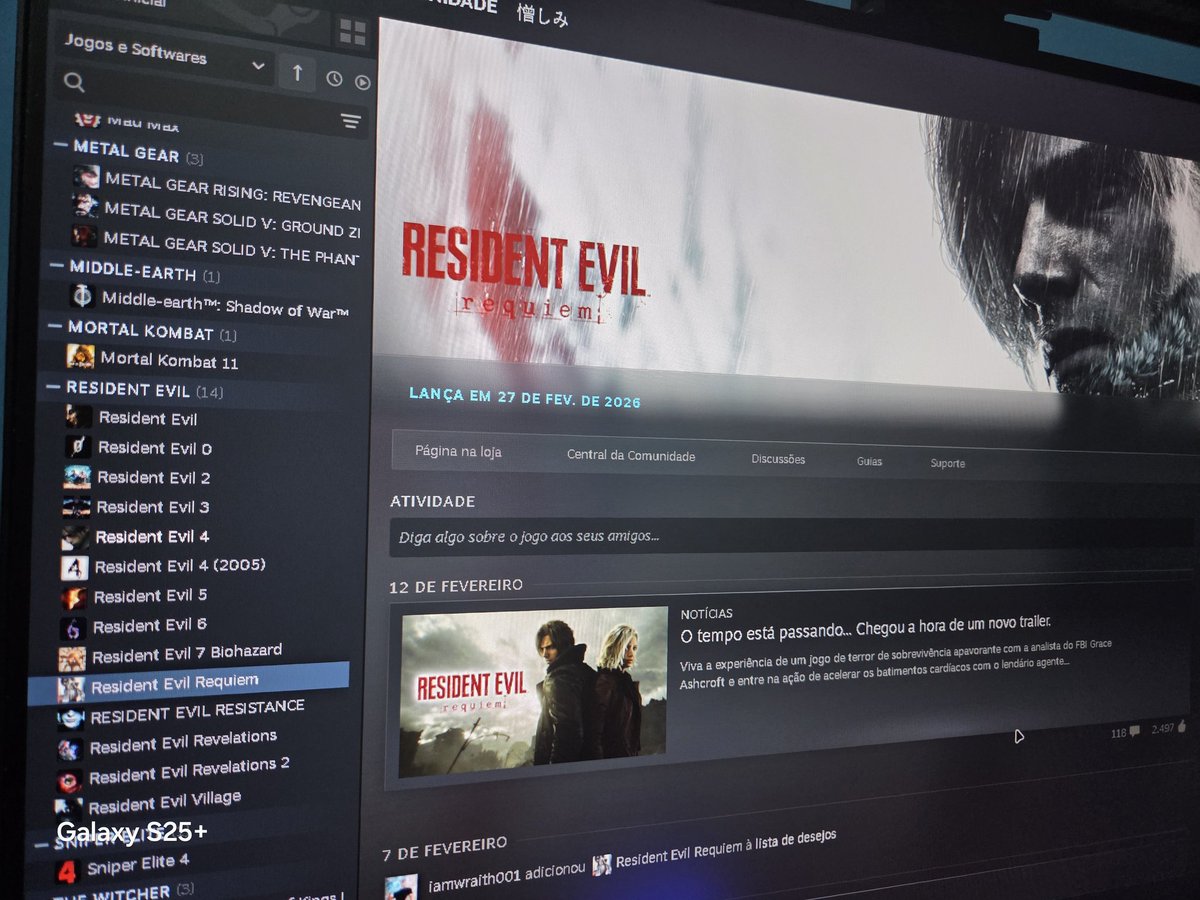
Task: Select Metal Gear Solid V: Ground Zeroes icon
Action: tap(86, 205)
